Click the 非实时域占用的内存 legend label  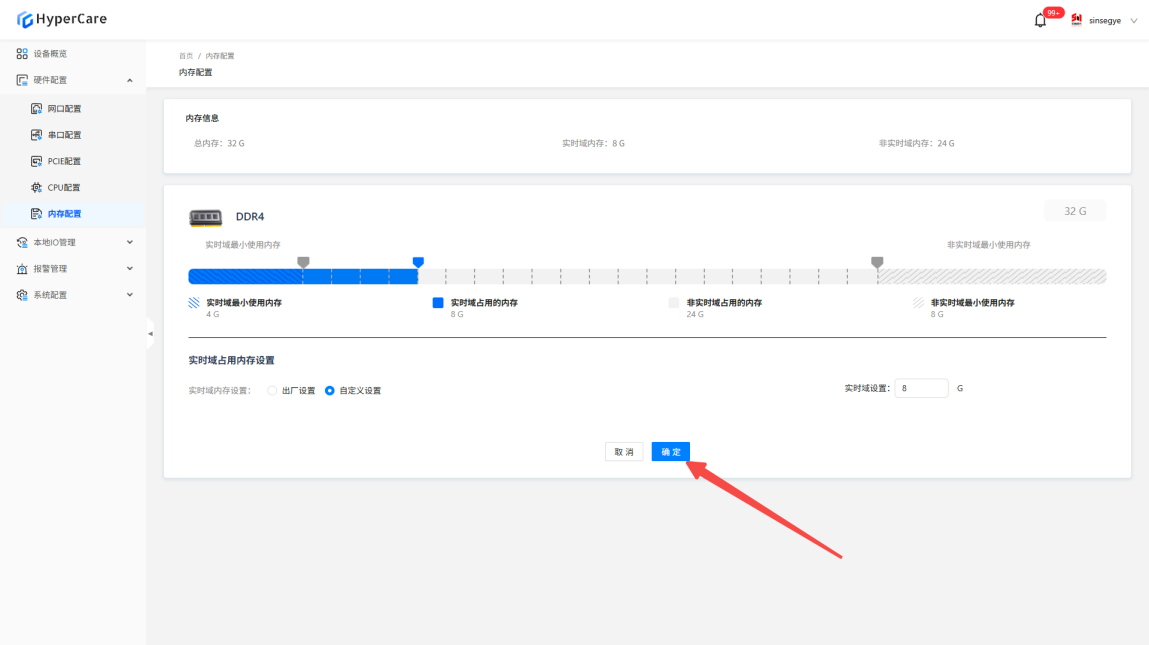point(724,303)
